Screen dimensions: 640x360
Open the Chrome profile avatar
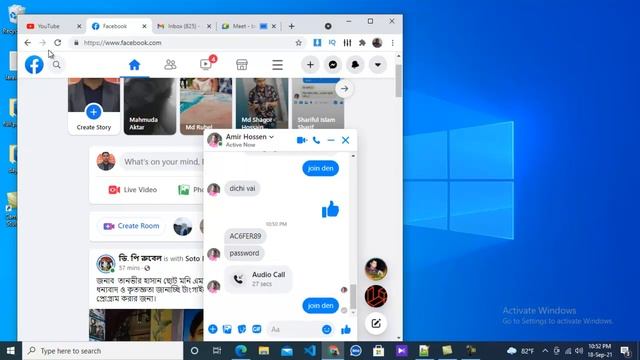pyautogui.click(x=377, y=42)
